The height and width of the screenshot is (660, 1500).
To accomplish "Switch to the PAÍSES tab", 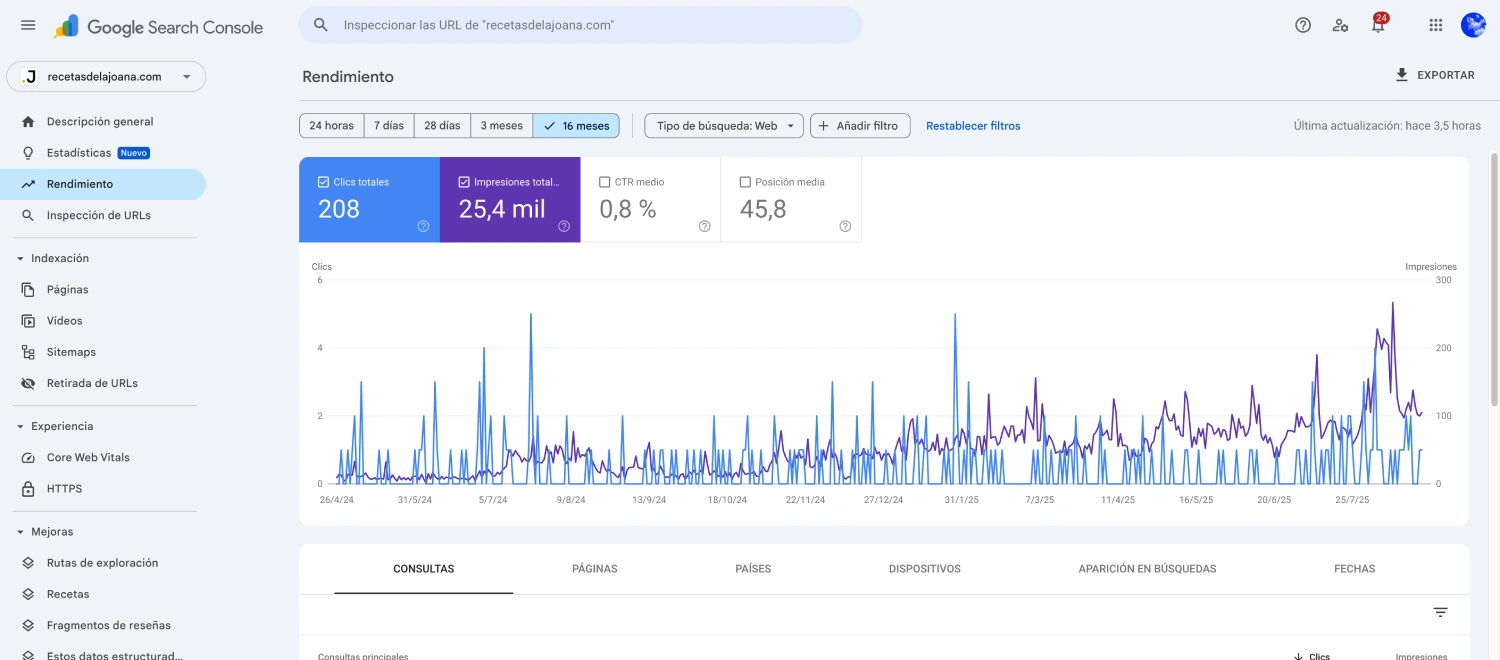I will pyautogui.click(x=753, y=569).
